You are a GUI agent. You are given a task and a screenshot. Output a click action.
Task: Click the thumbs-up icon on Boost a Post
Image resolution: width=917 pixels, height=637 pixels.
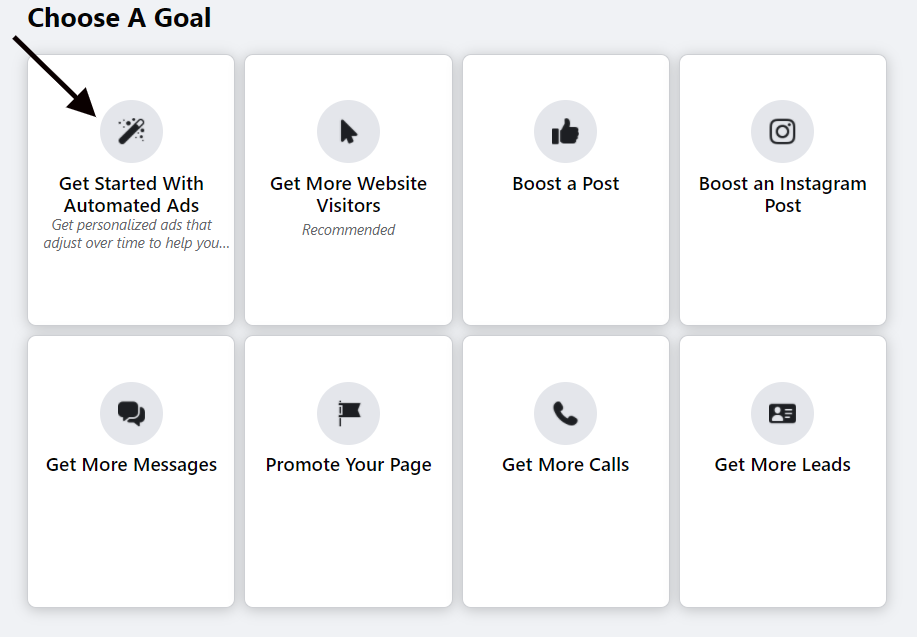(x=565, y=130)
